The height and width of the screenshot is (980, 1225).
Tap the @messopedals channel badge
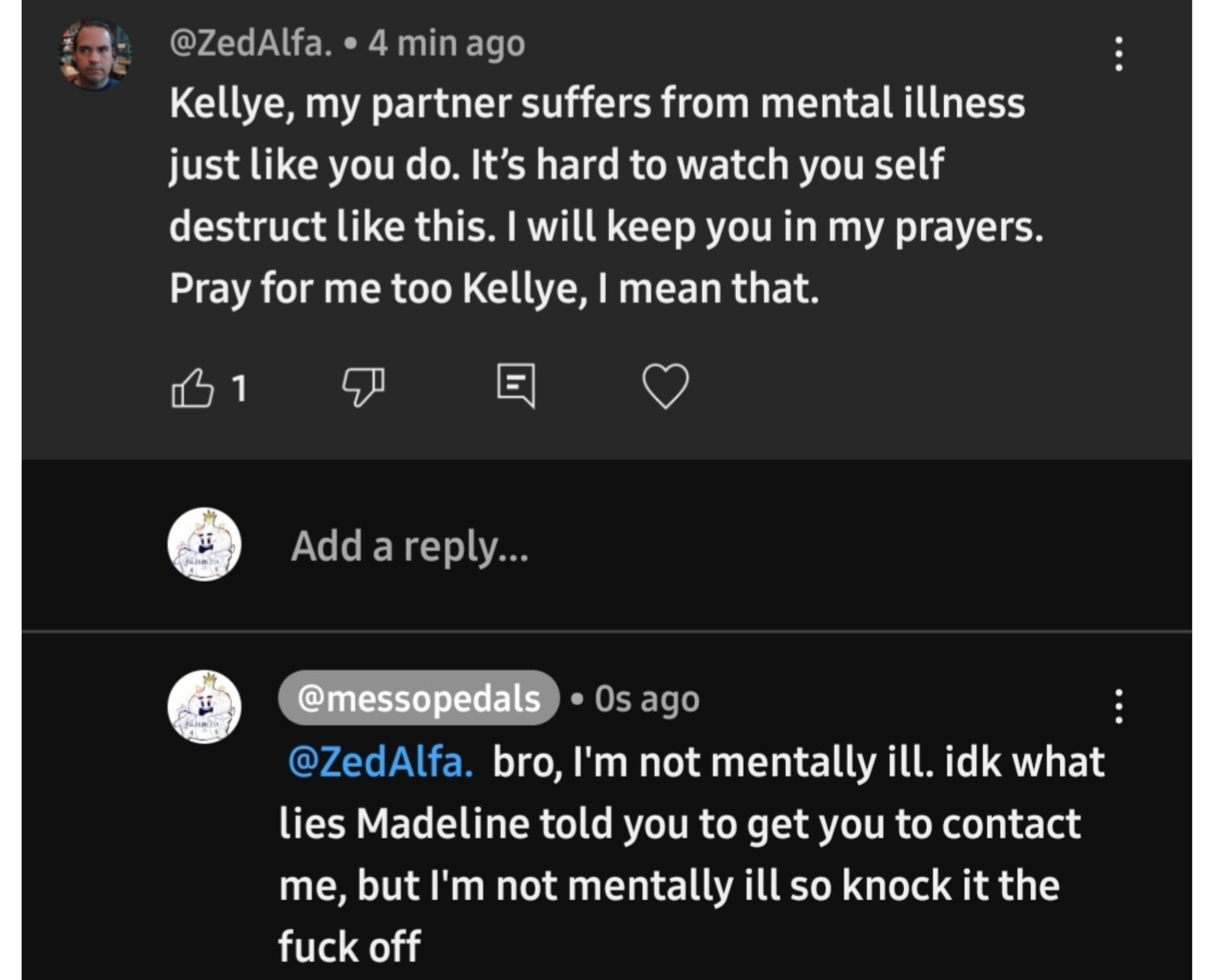pos(418,698)
